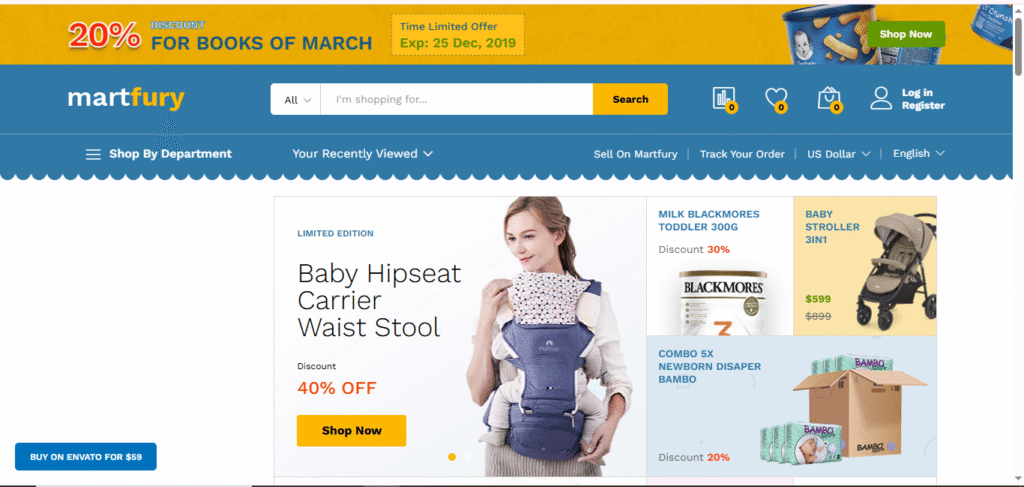Open Track Your Order
This screenshot has height=487, width=1024.
(x=742, y=154)
